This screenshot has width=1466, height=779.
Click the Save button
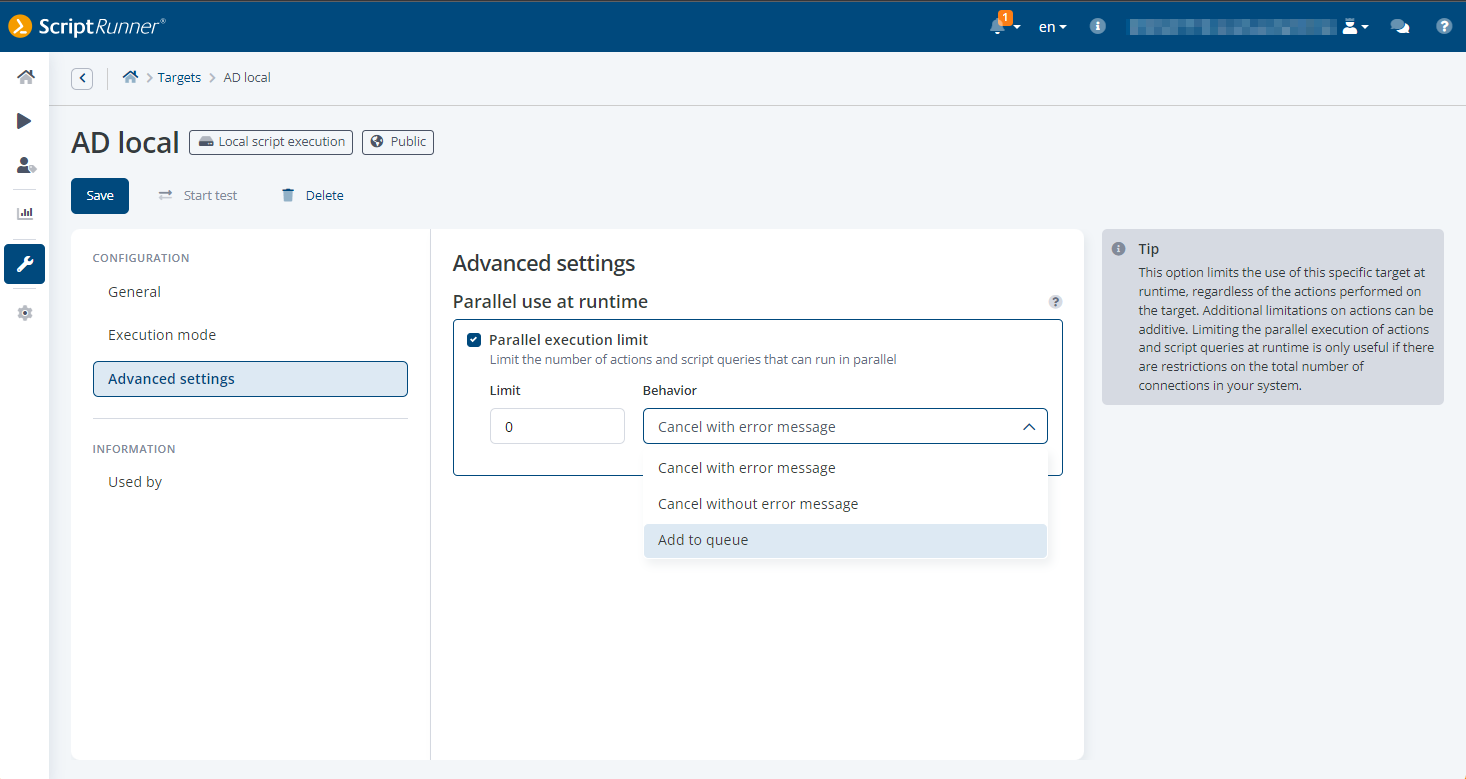click(100, 196)
